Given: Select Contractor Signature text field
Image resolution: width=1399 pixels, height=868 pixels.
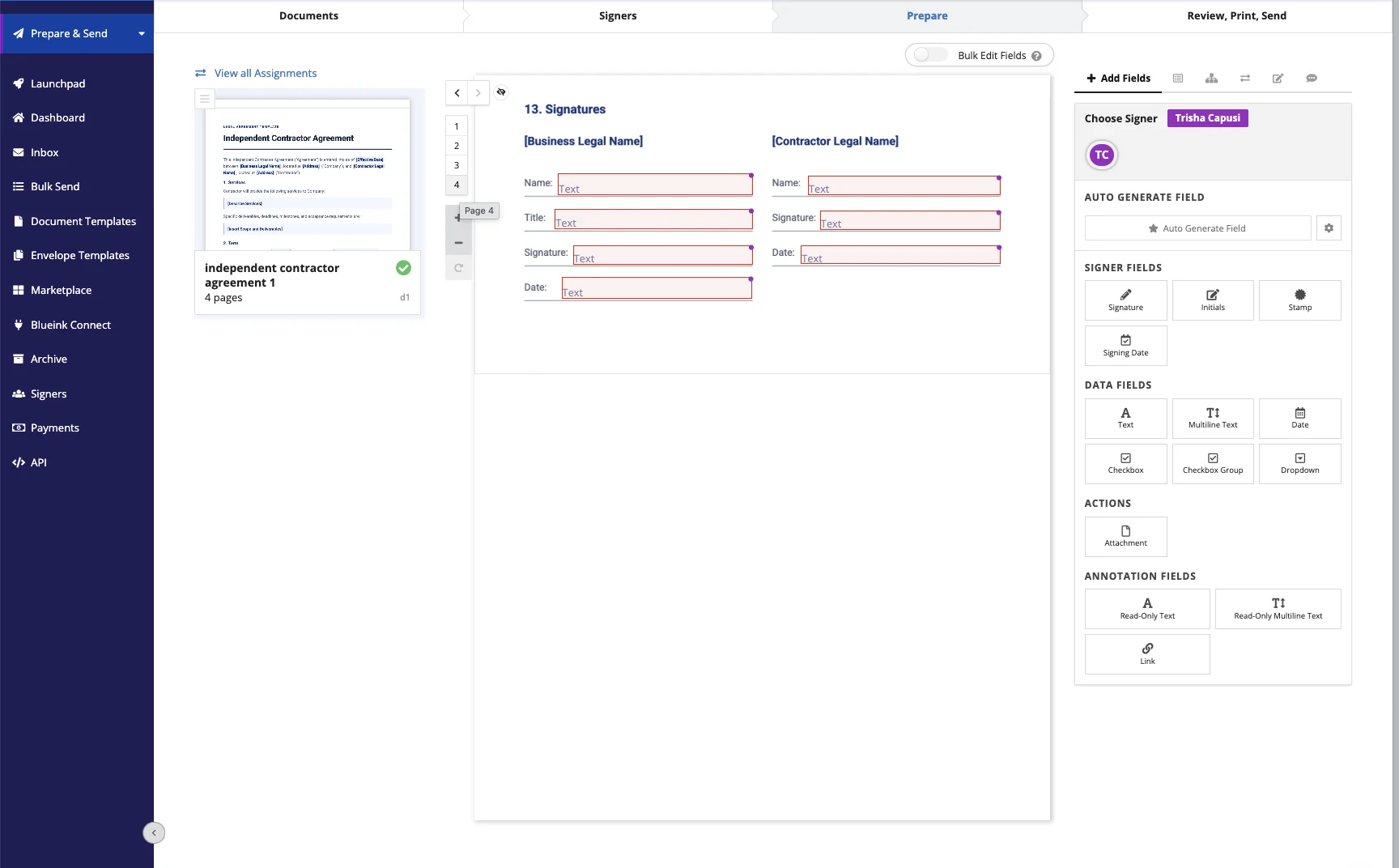Looking at the screenshot, I should coord(910,220).
